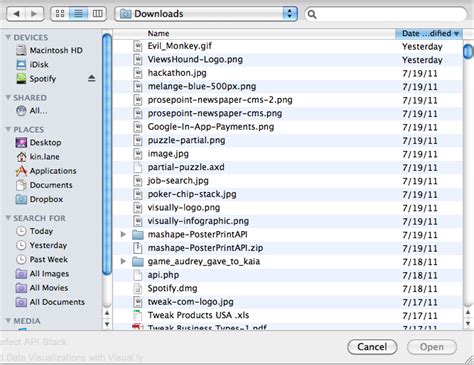Show files from Today
474x365 pixels.
tap(35, 231)
